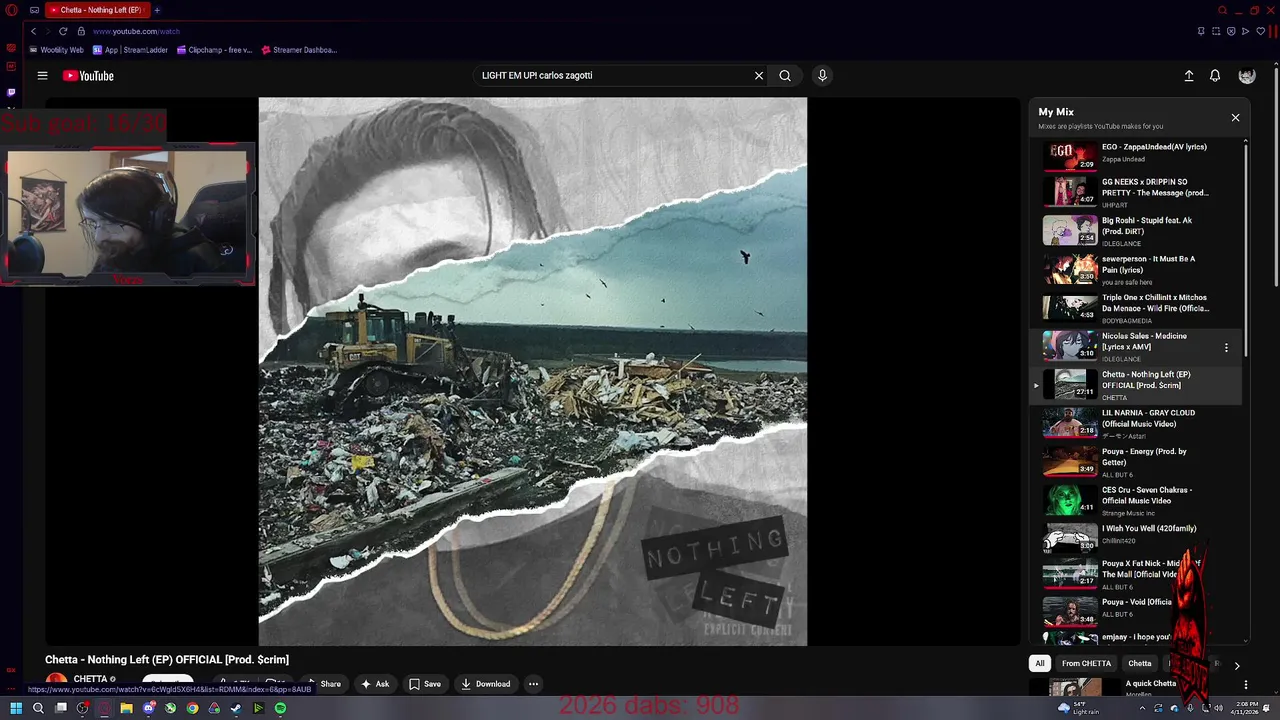The width and height of the screenshot is (1280, 720).
Task: Bookmark the page with the heart icon
Action: [x=1260, y=31]
